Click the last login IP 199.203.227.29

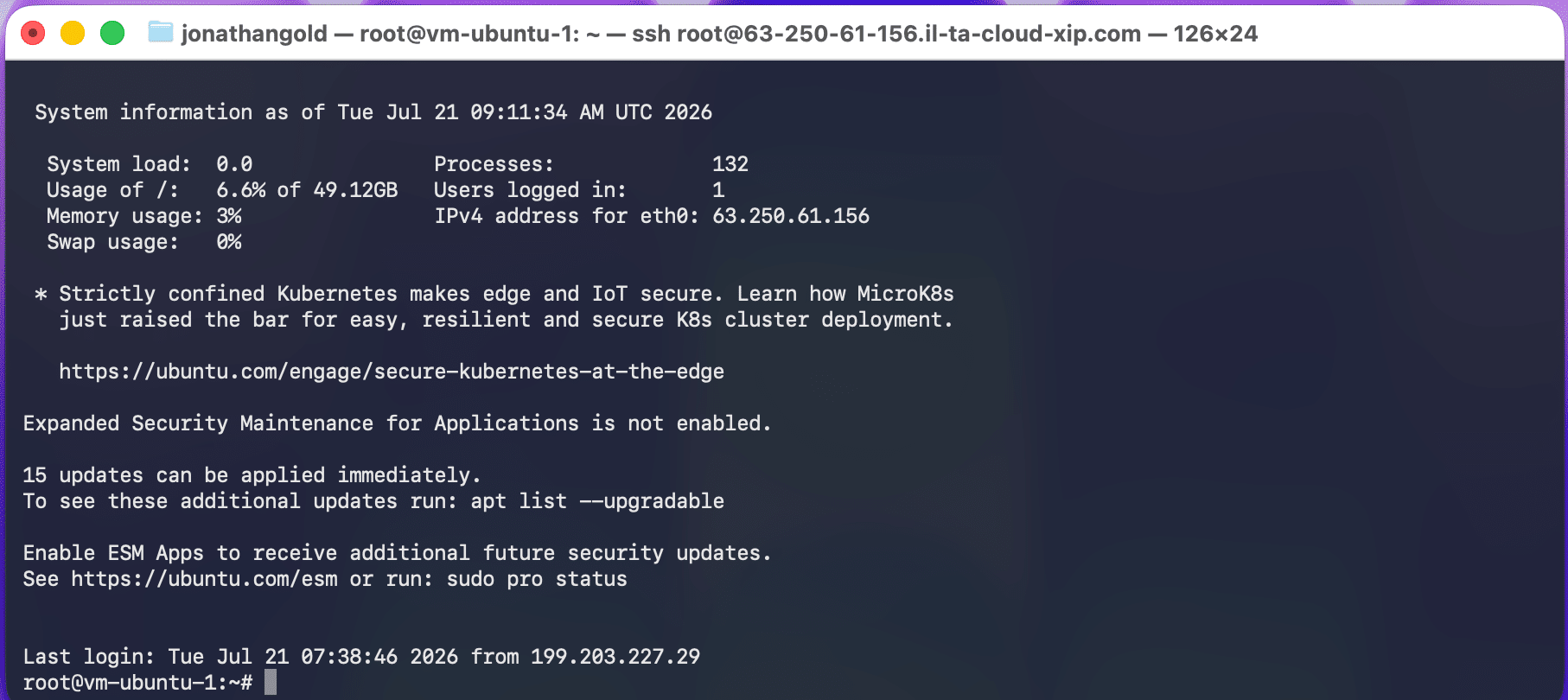(x=615, y=657)
